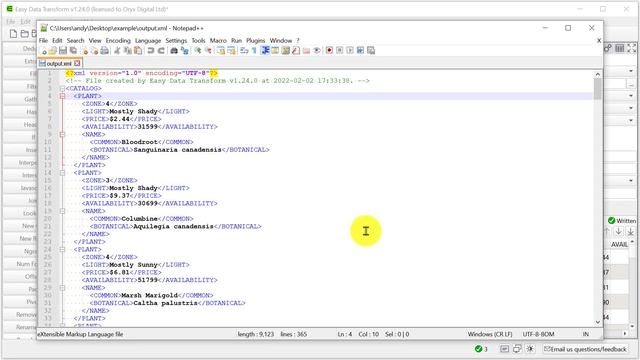640x360 pixels.
Task: Print the document using Print icon
Action: [x=104, y=50]
